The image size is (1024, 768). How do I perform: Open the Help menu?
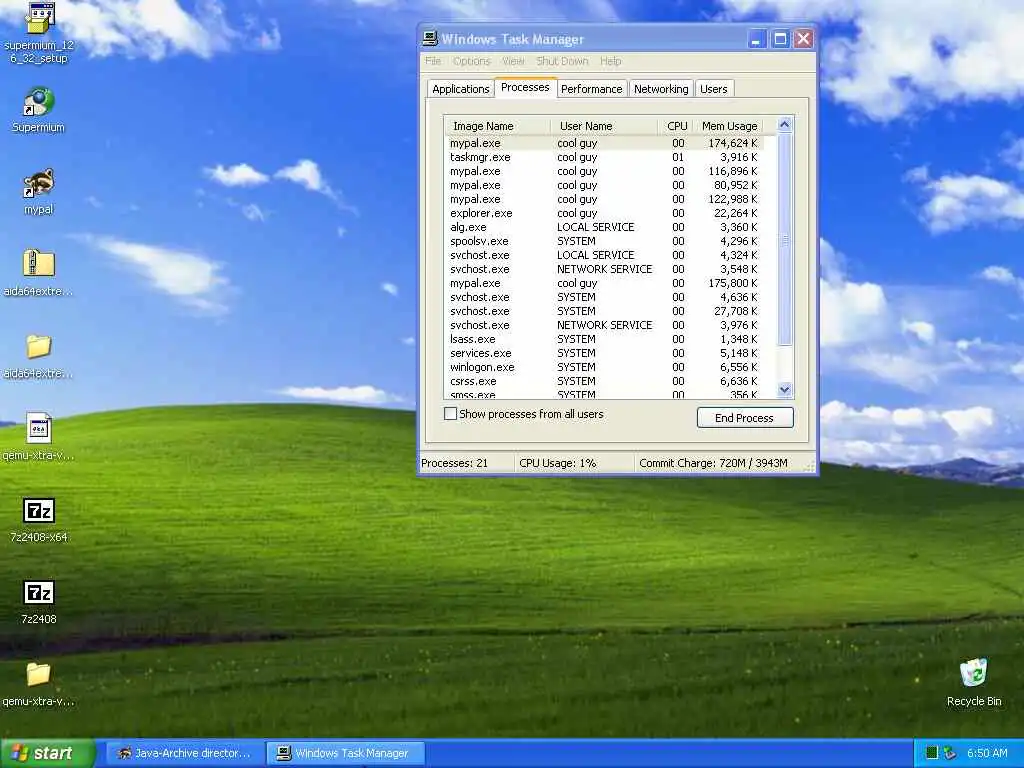click(x=611, y=61)
